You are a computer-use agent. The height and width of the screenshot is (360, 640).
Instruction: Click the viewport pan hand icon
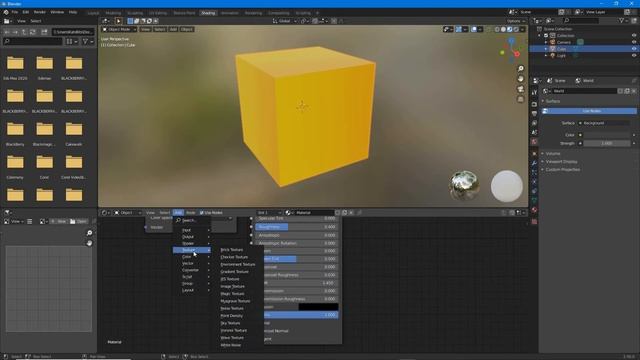click(x=520, y=78)
